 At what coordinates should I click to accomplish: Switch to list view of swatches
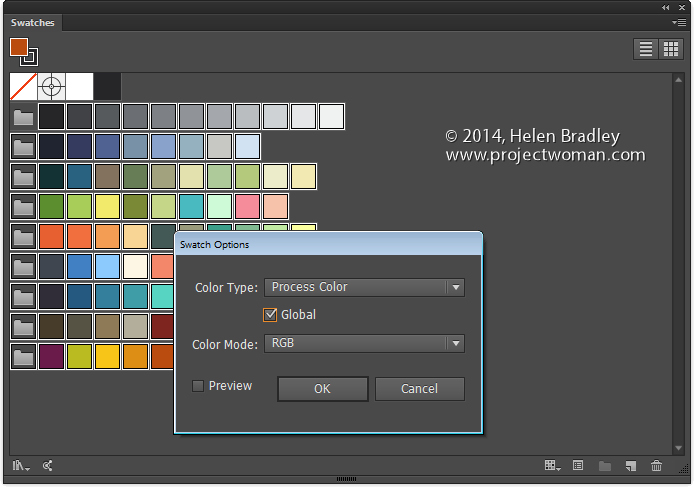point(645,49)
